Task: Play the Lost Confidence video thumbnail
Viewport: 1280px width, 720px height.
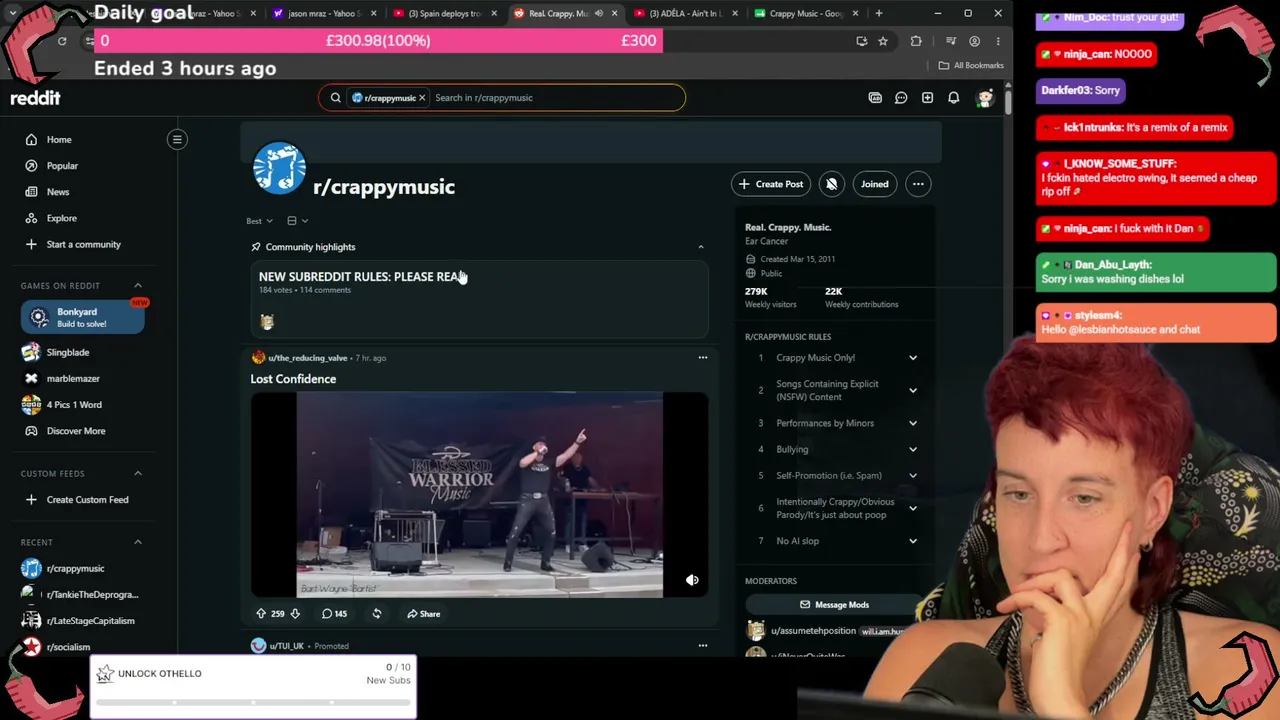Action: [x=479, y=495]
